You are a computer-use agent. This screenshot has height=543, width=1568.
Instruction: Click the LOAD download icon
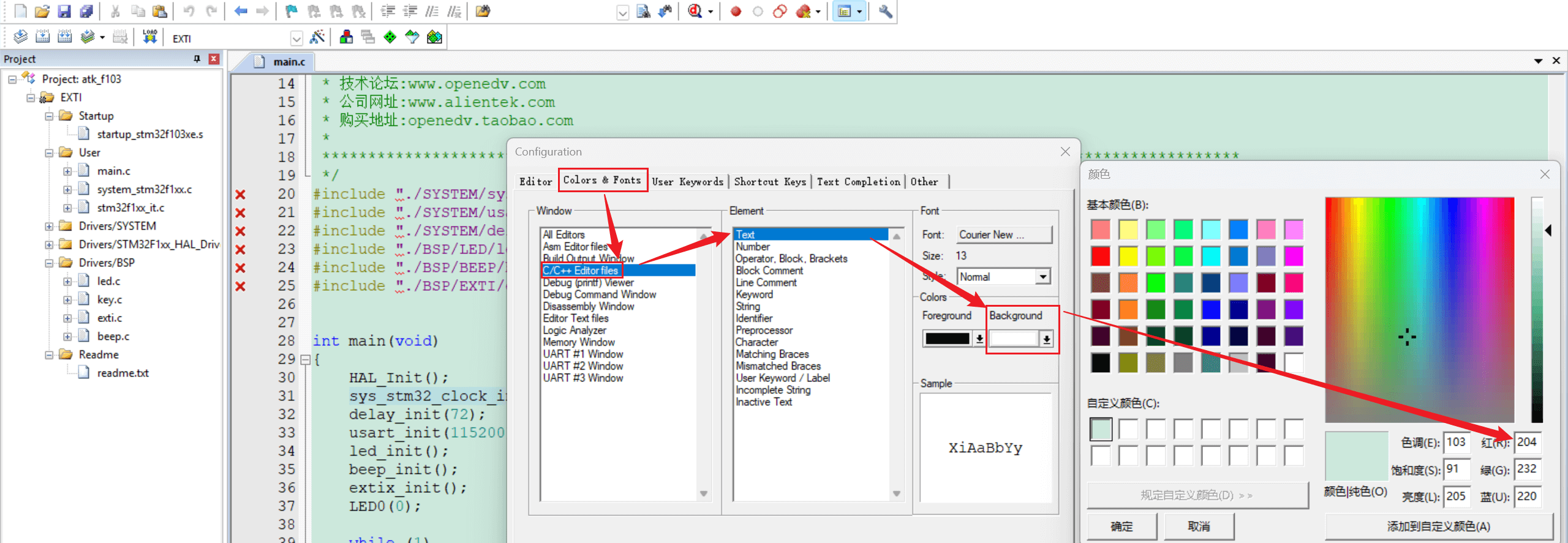point(149,37)
